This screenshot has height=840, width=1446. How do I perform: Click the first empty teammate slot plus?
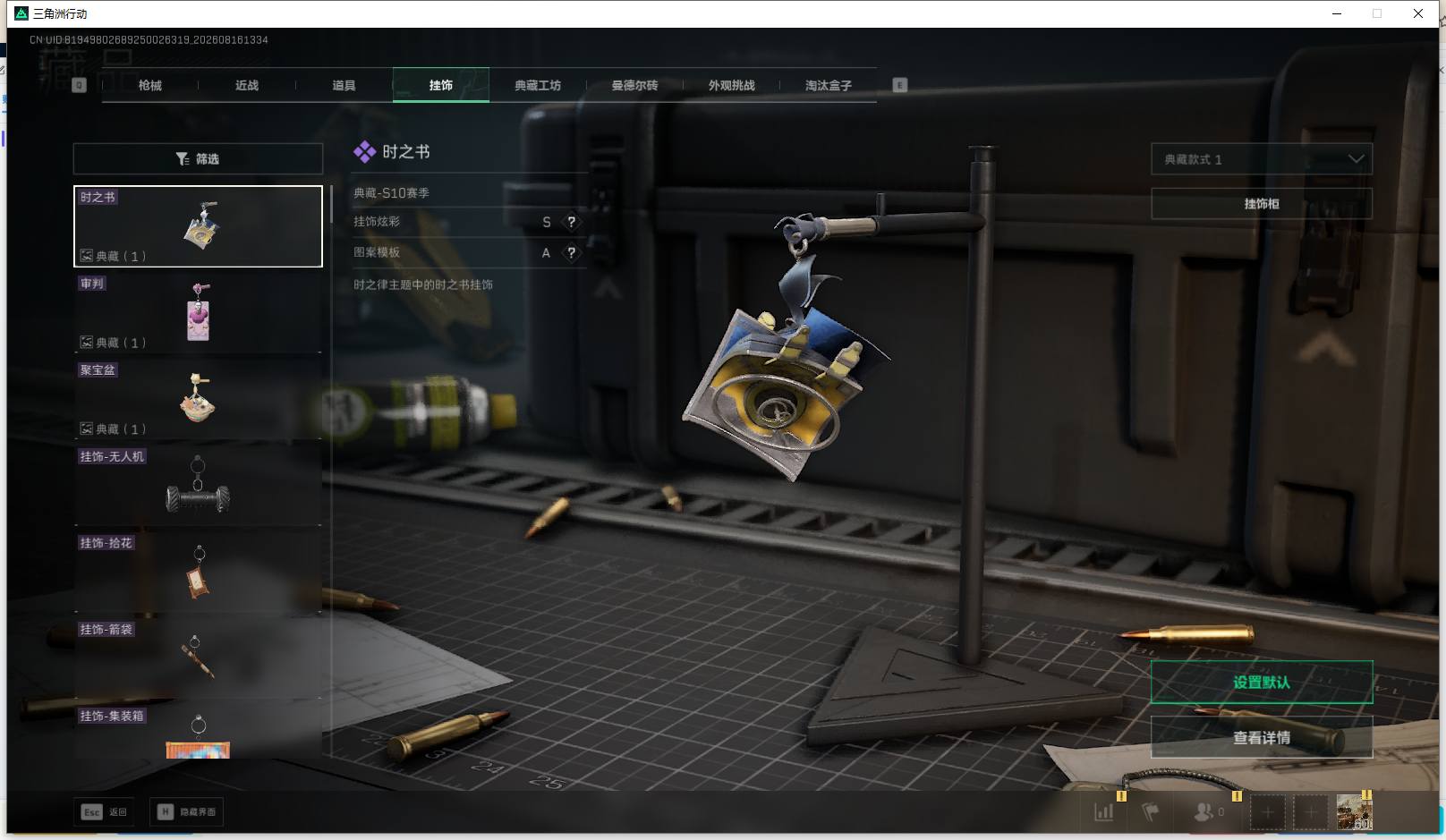click(1267, 812)
